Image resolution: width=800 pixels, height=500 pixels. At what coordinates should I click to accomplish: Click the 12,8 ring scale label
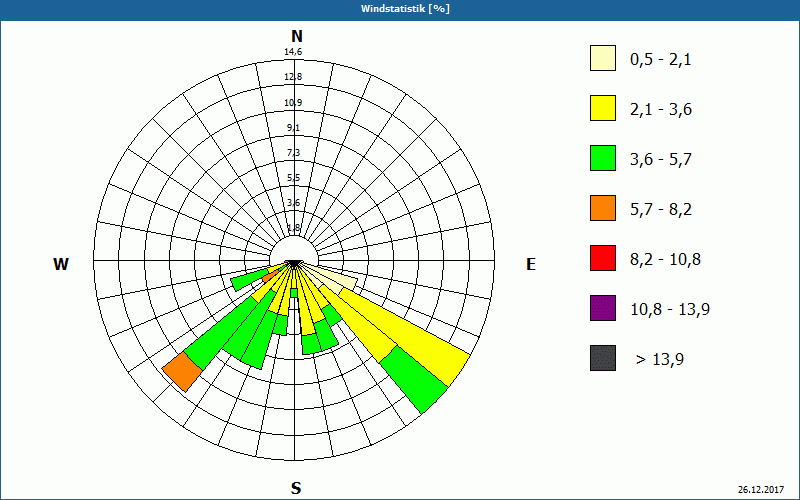coord(293,77)
